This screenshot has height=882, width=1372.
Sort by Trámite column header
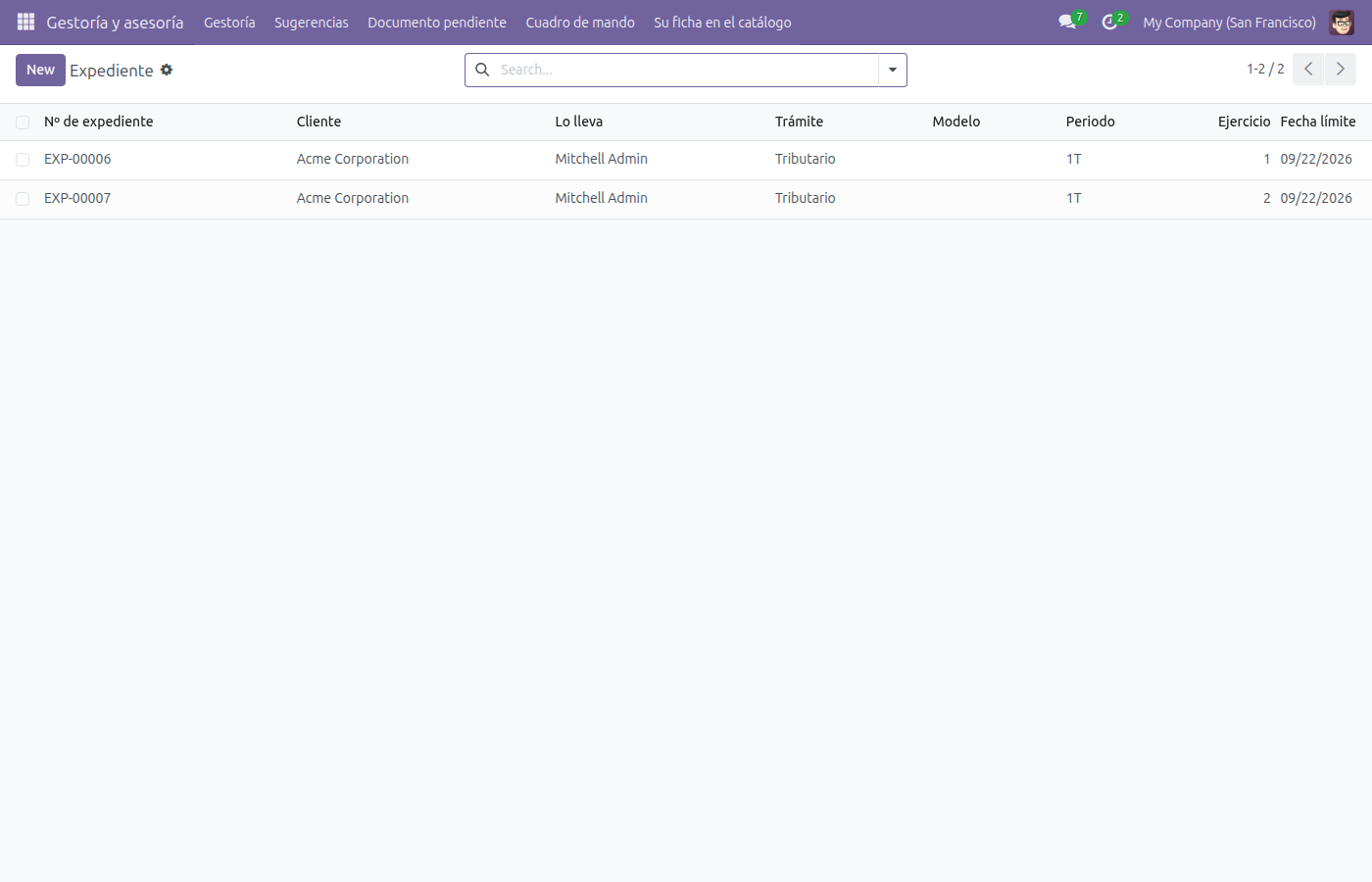[x=799, y=122]
